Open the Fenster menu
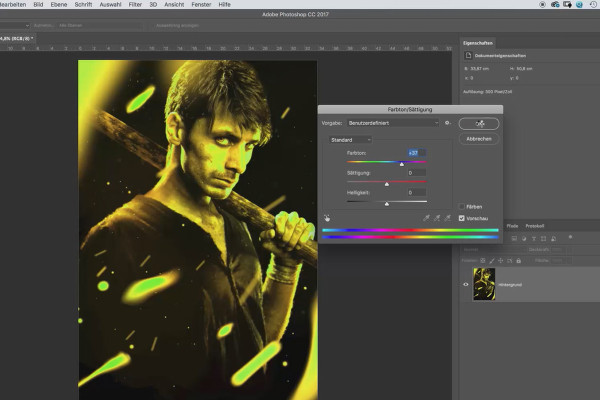Viewport: 600px width, 400px height. point(201,5)
